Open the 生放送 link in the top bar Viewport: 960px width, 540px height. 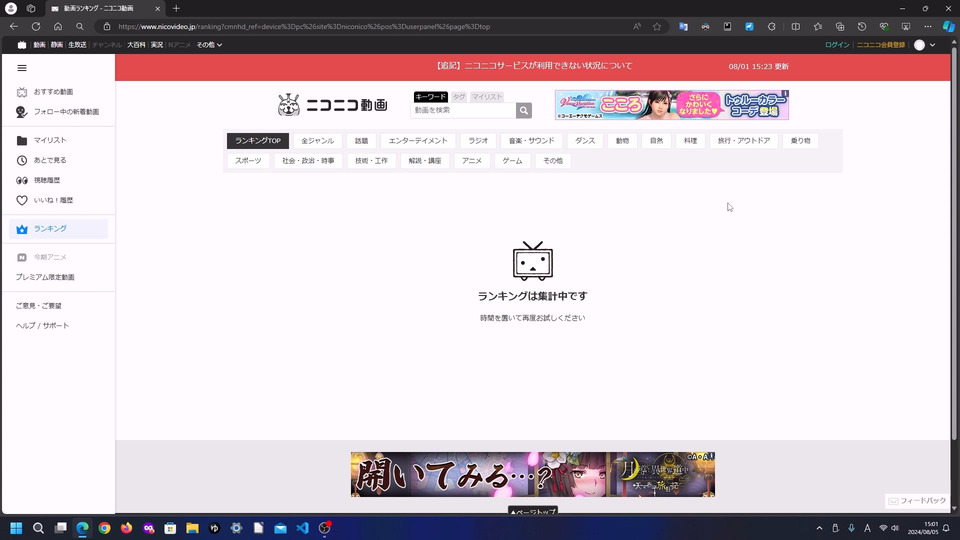point(77,45)
